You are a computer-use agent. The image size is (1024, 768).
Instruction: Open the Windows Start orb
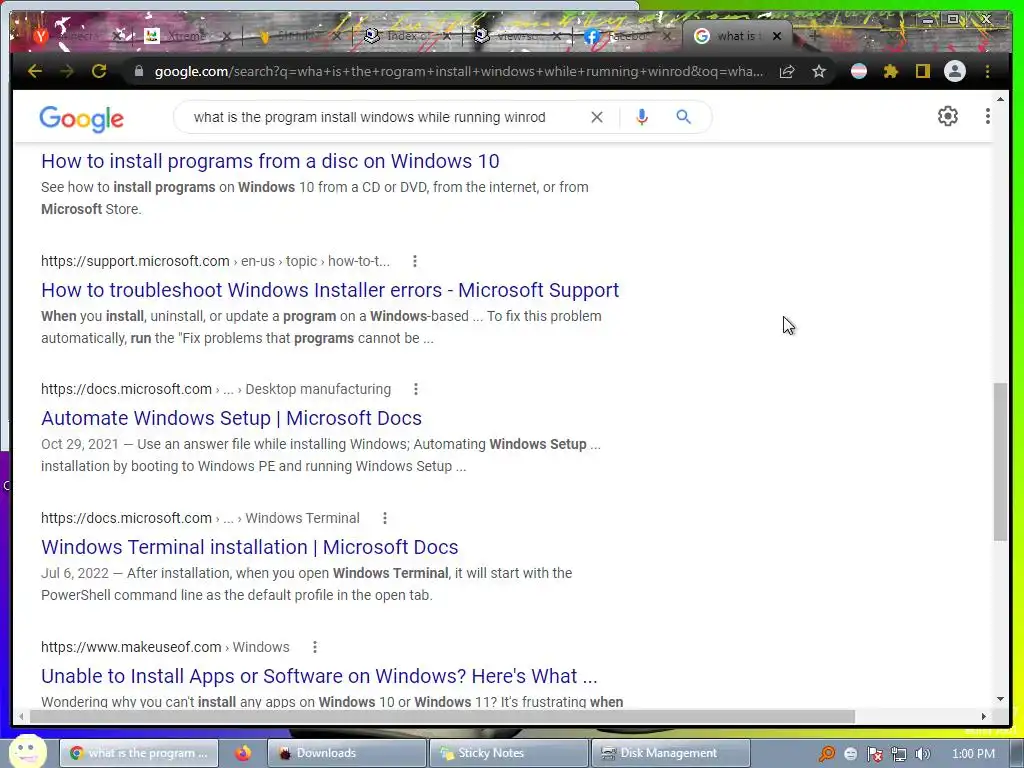click(27, 752)
